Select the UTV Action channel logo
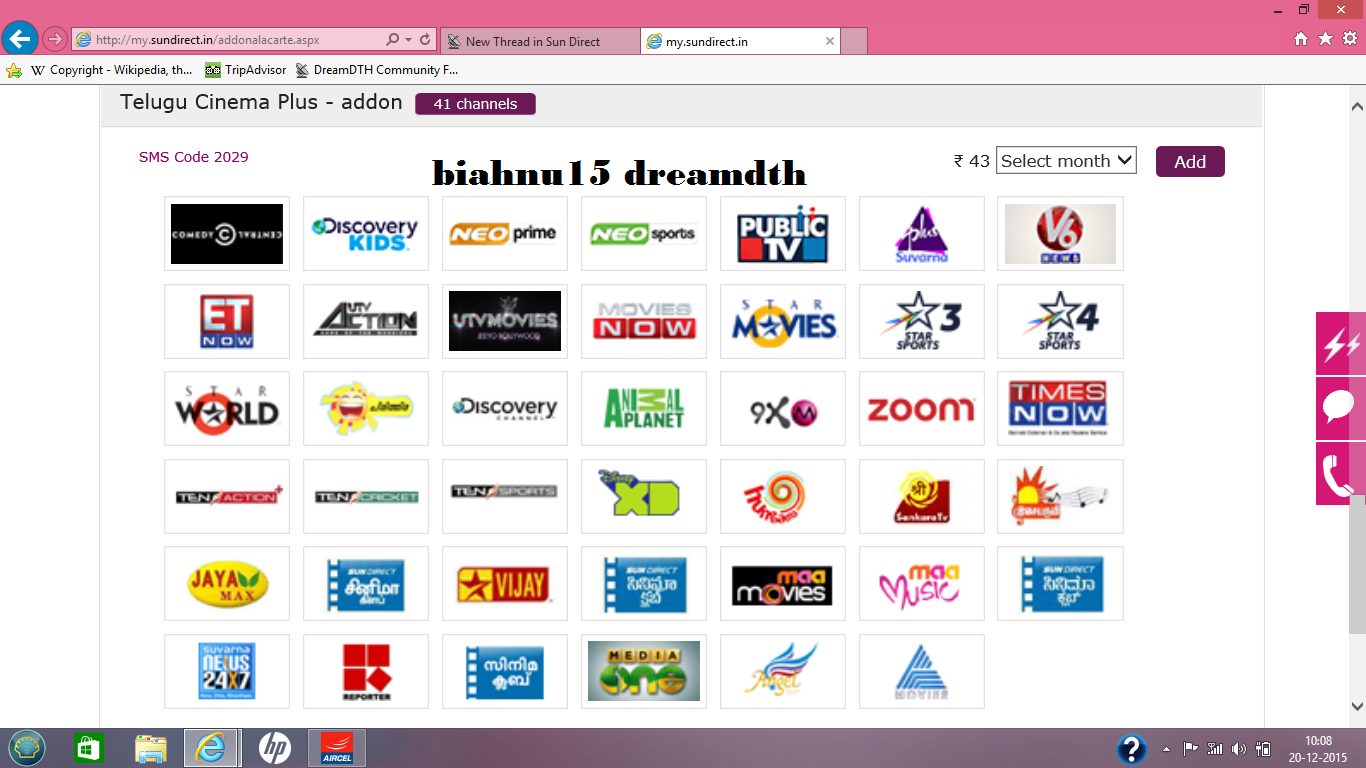 pyautogui.click(x=366, y=322)
